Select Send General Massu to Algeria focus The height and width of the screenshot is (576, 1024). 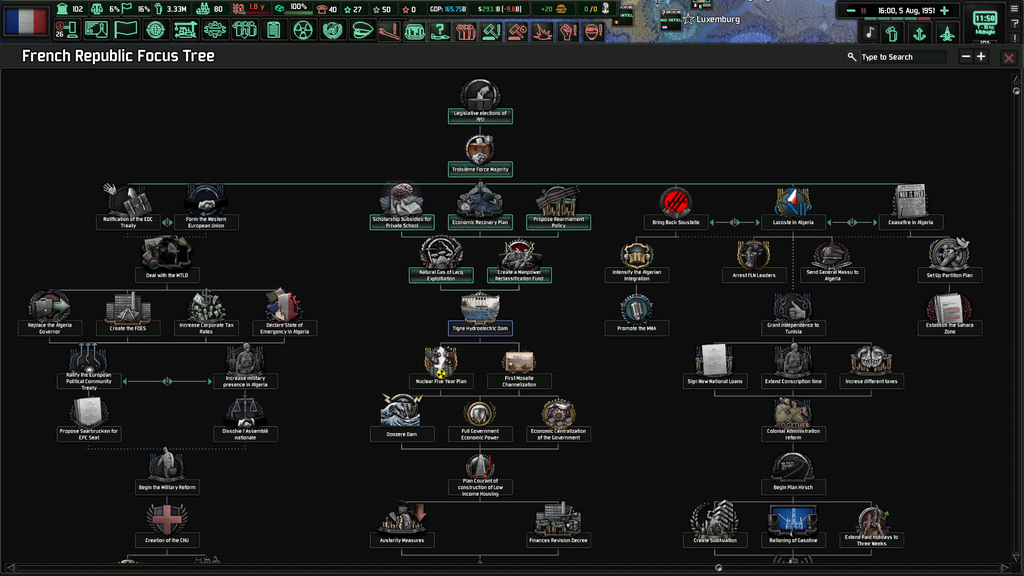[832, 261]
